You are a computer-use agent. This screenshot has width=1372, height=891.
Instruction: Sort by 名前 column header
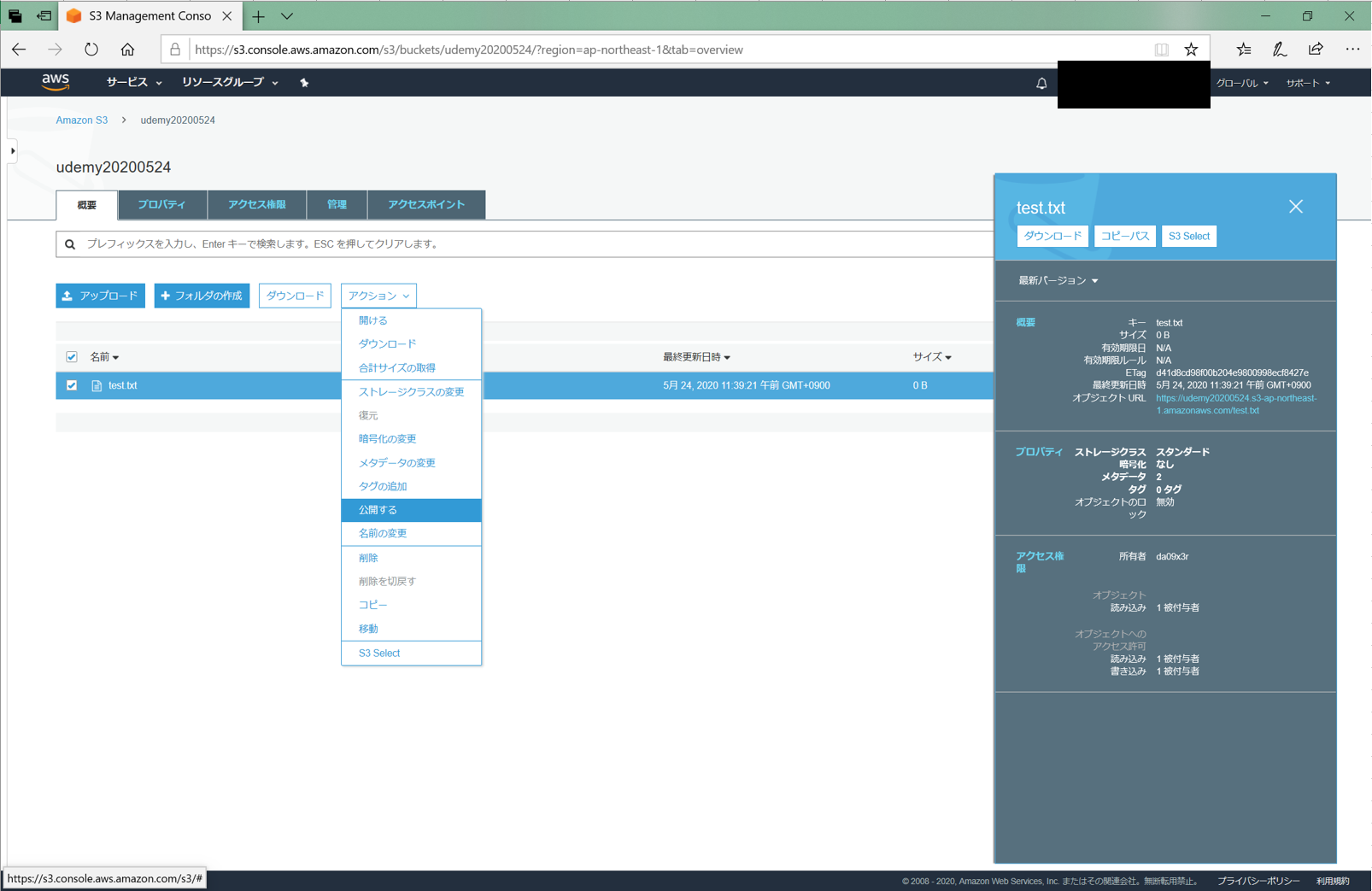pyautogui.click(x=104, y=357)
